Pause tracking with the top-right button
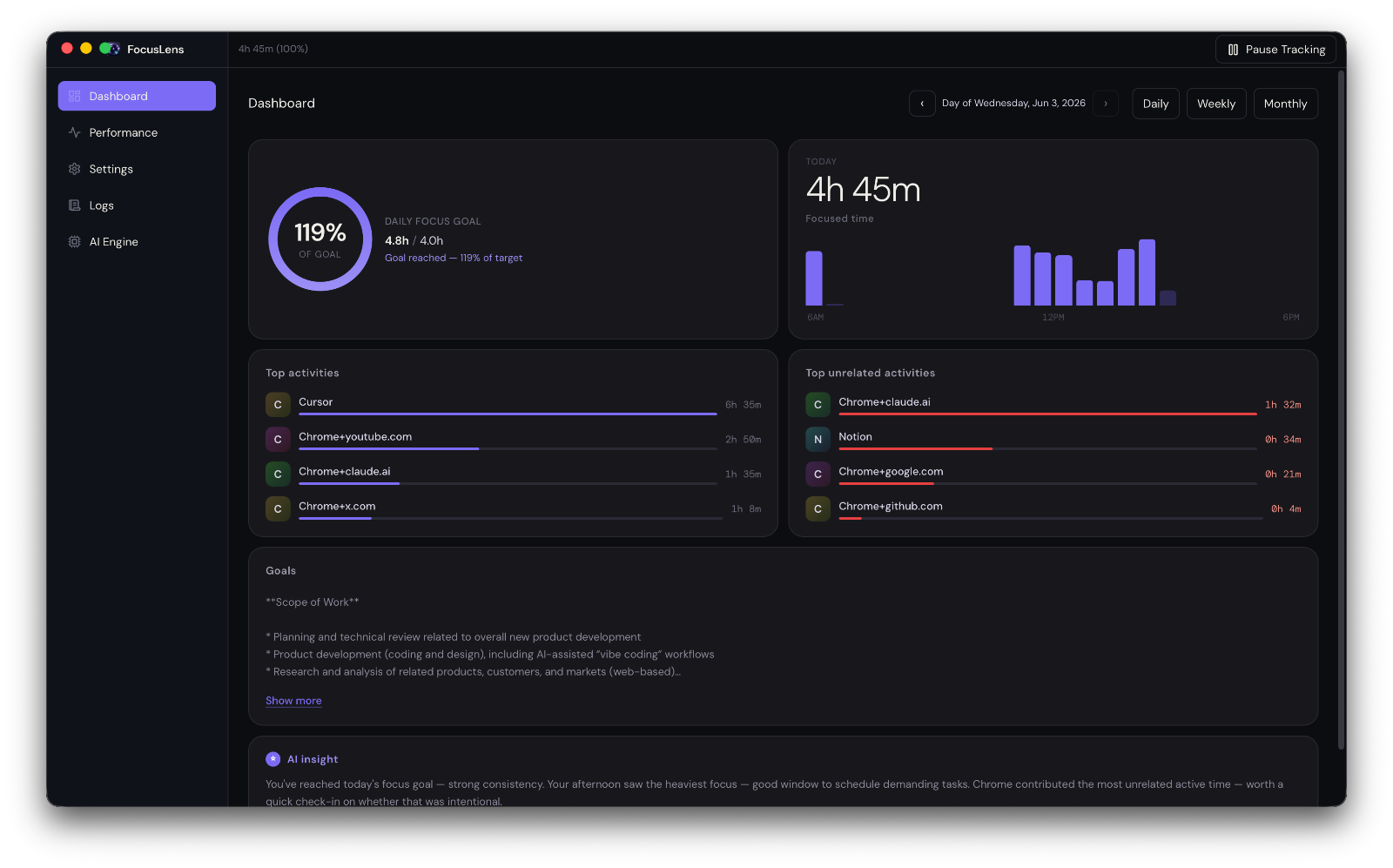 1275,50
